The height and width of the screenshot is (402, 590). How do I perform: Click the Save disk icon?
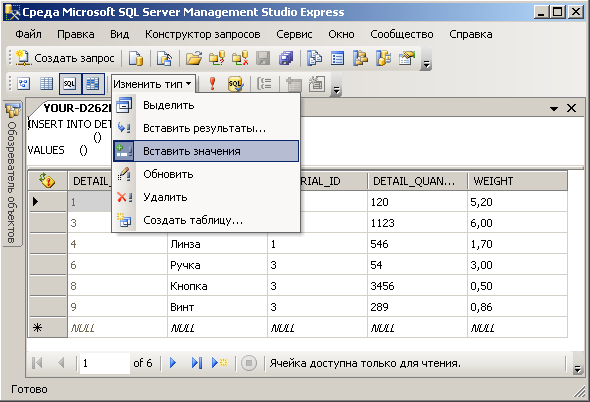tap(263, 58)
